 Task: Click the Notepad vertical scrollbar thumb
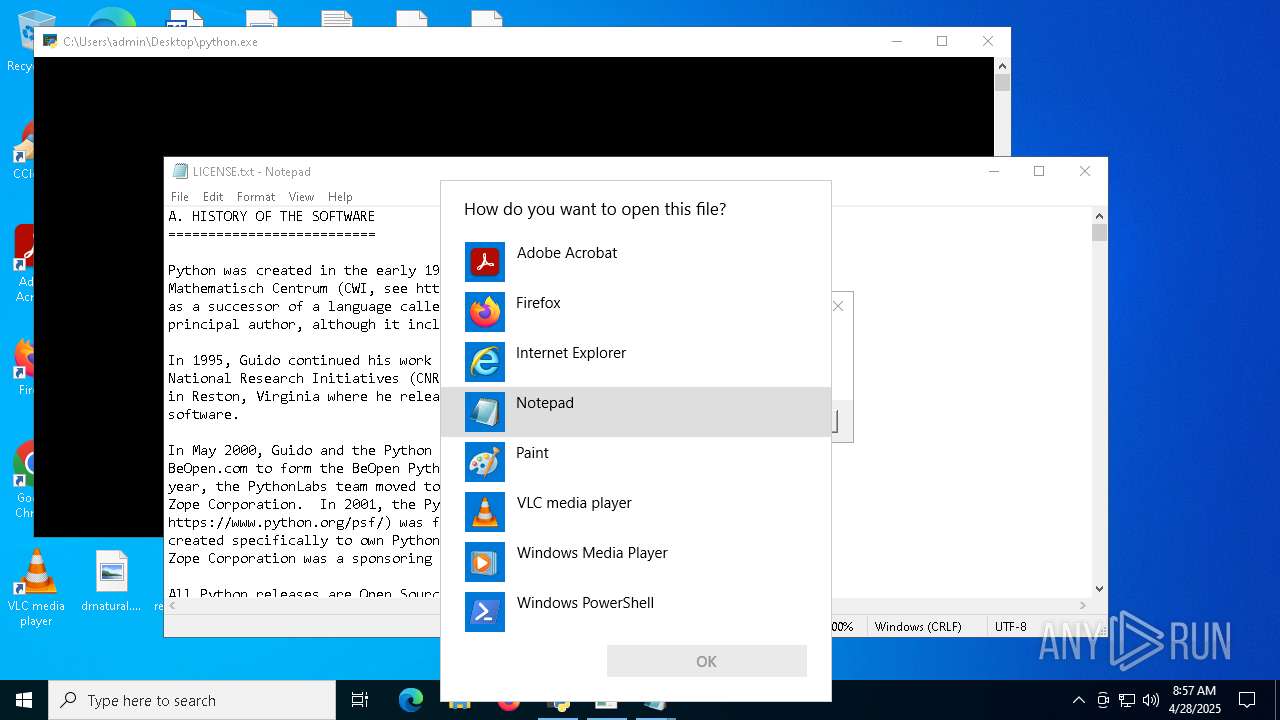point(1099,232)
